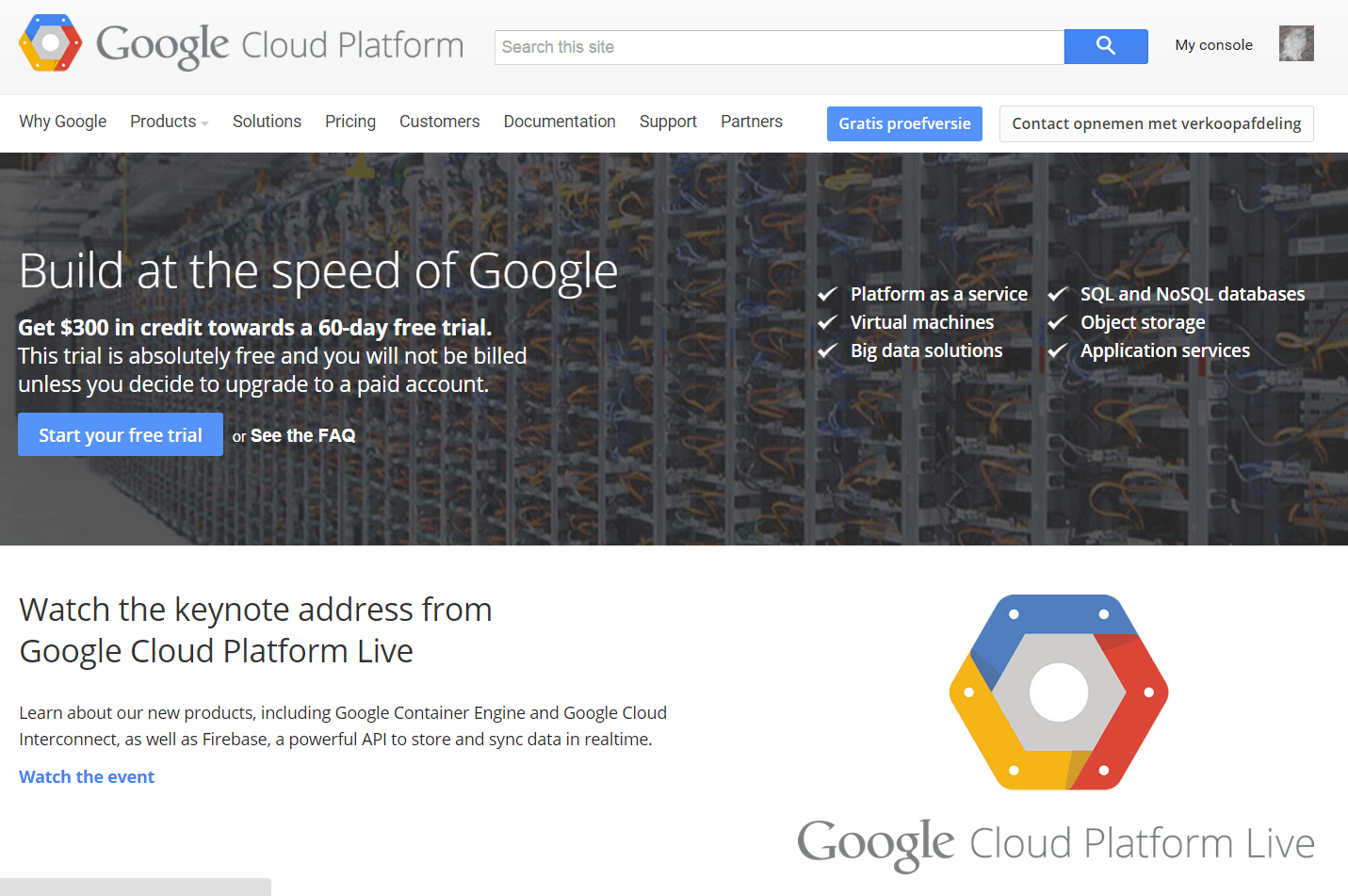The height and width of the screenshot is (896, 1348).
Task: Click the checkmark beside Platform as a service
Action: (828, 294)
